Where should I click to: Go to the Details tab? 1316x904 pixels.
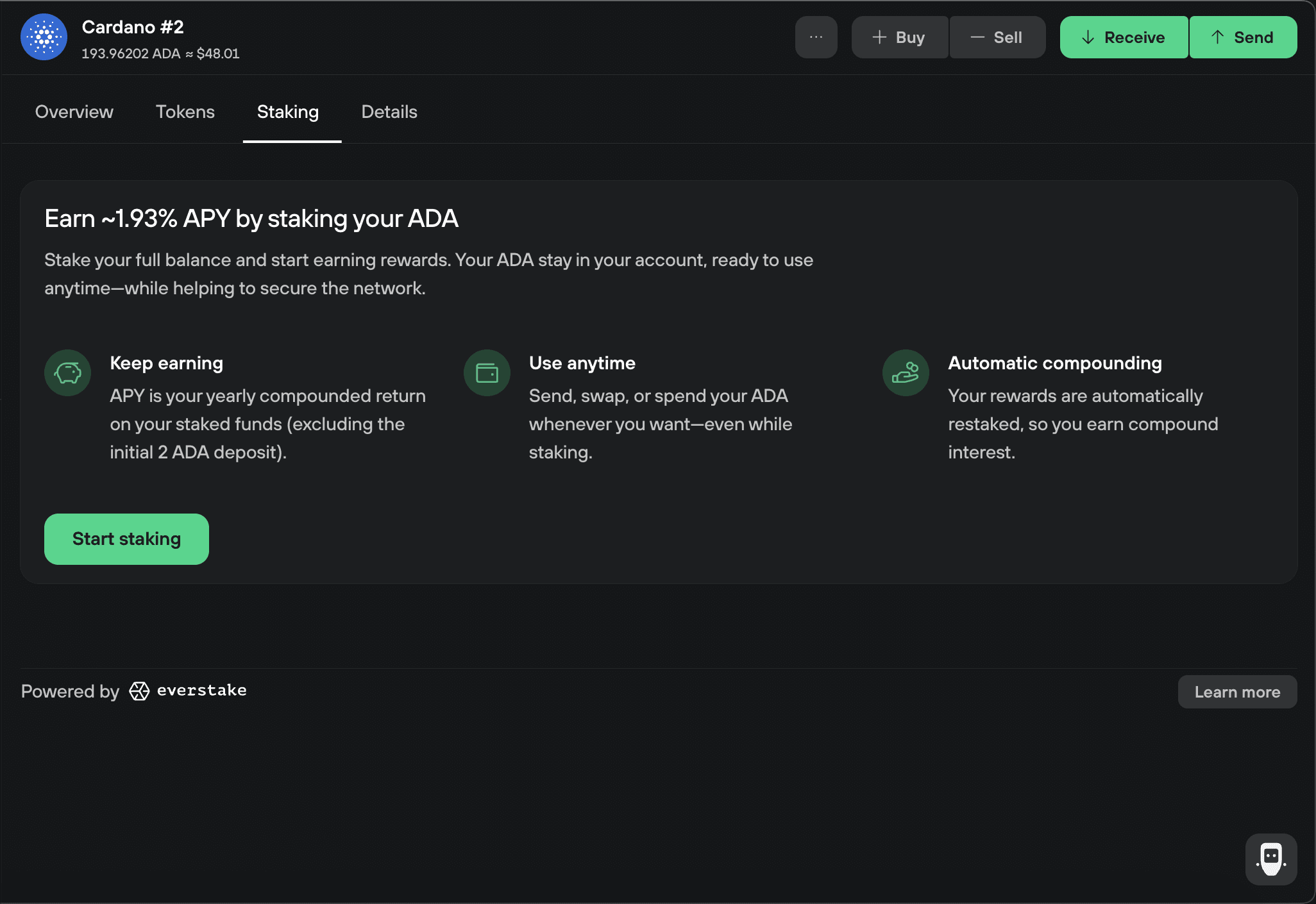point(389,112)
